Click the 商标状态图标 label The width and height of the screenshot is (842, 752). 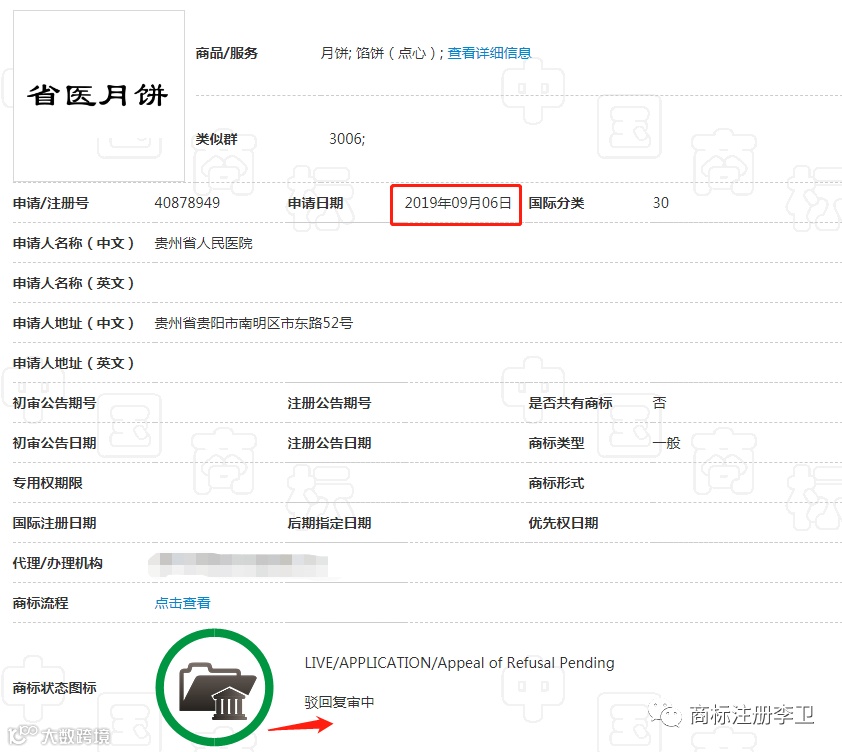point(55,688)
